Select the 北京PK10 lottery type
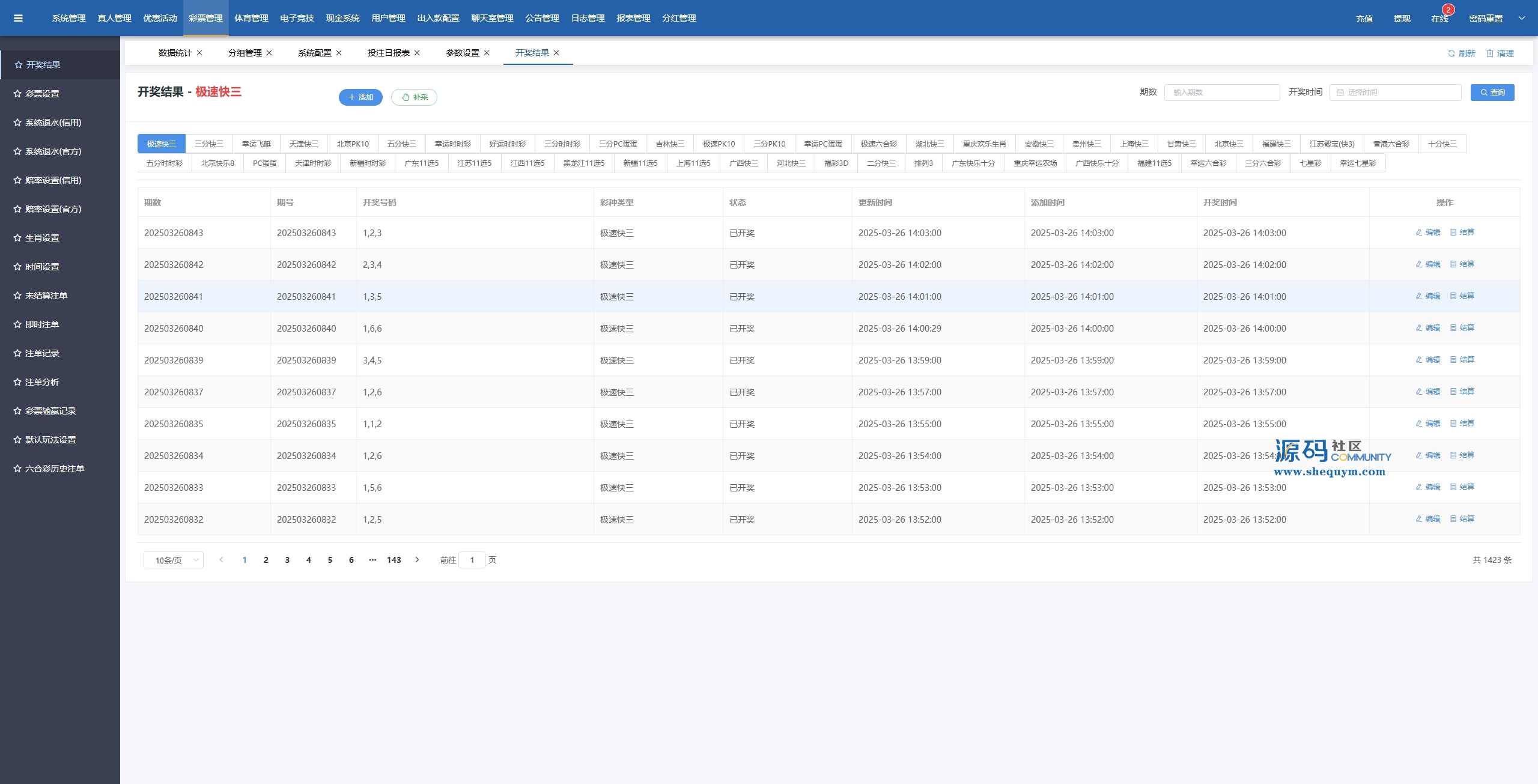The height and width of the screenshot is (784, 1538). click(353, 144)
